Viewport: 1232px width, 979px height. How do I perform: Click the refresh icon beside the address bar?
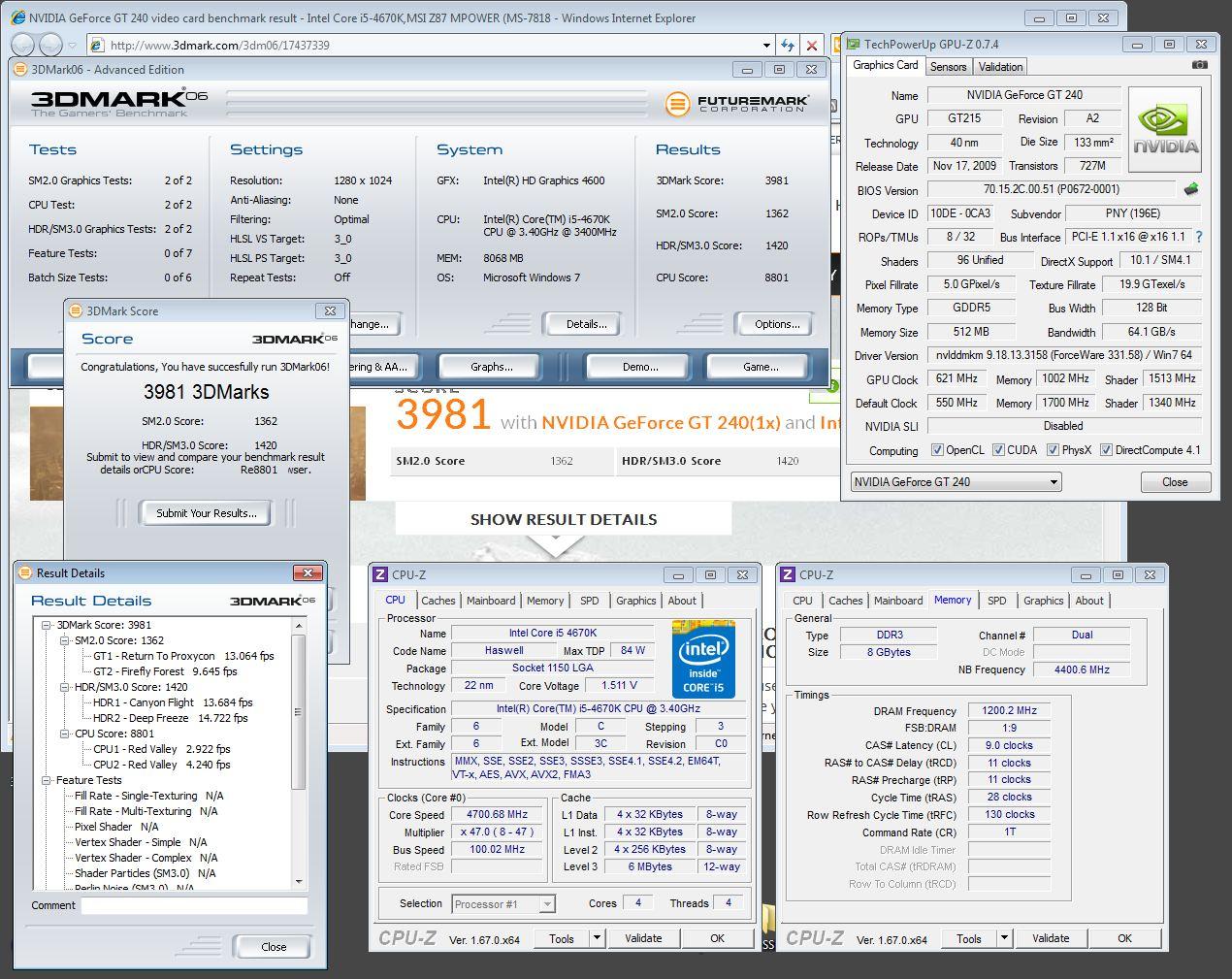coord(786,45)
